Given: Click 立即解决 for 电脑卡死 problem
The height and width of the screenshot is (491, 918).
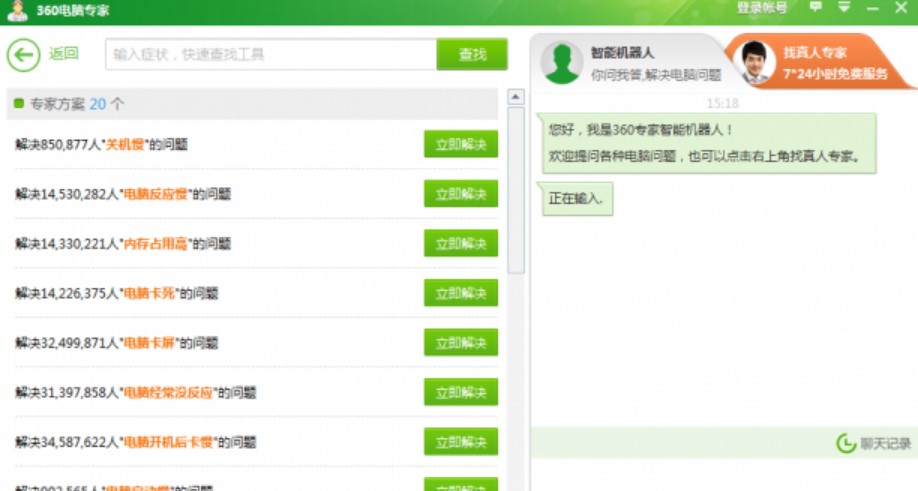Looking at the screenshot, I should tap(461, 293).
